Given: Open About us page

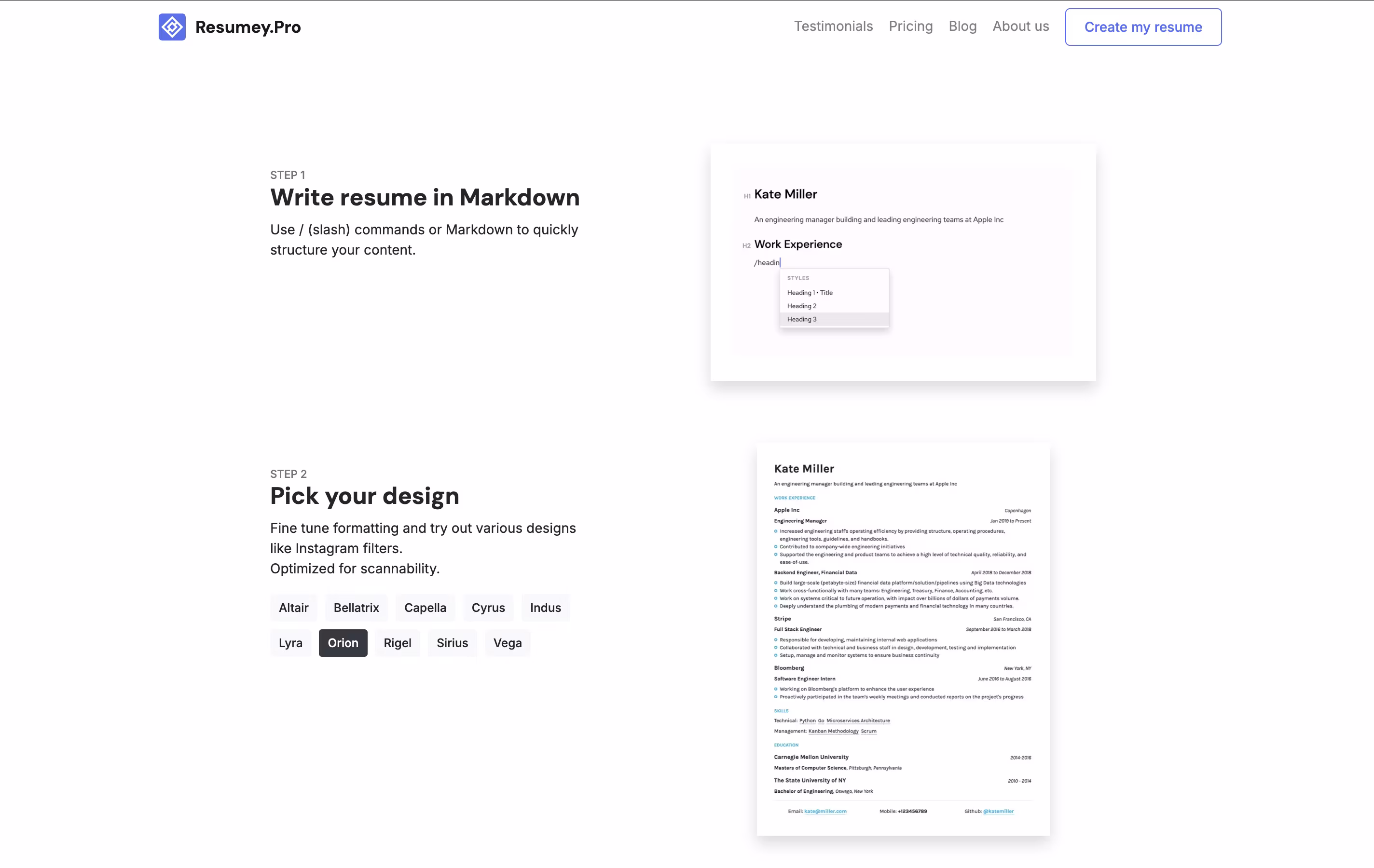Looking at the screenshot, I should [x=1020, y=26].
